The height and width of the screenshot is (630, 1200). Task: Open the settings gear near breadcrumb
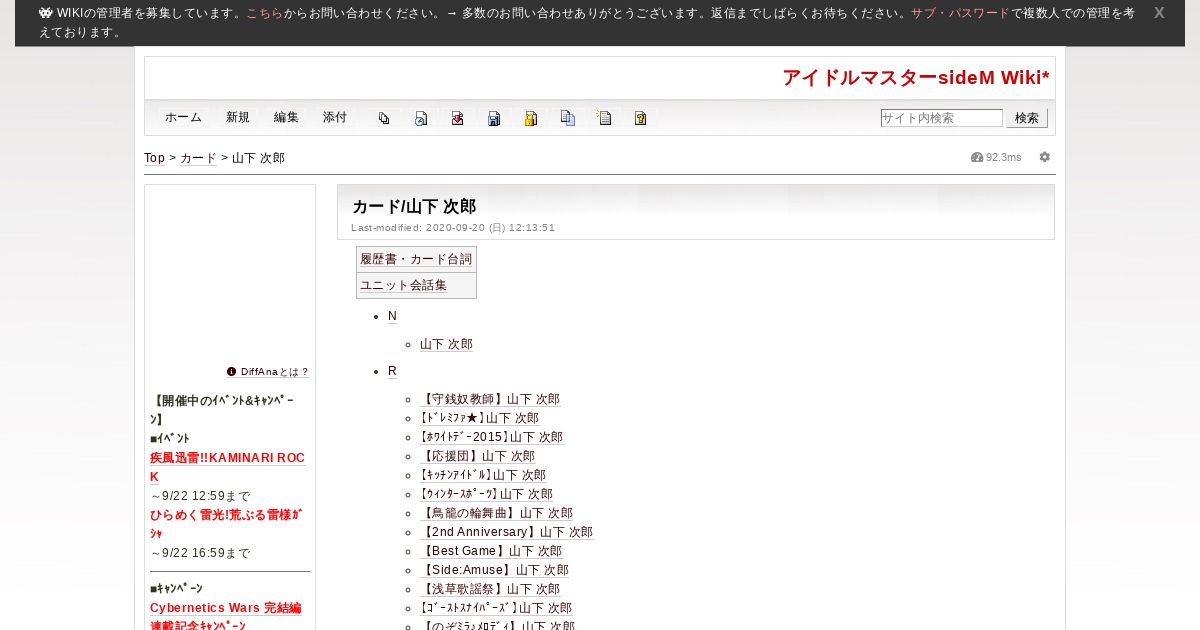click(x=1045, y=157)
